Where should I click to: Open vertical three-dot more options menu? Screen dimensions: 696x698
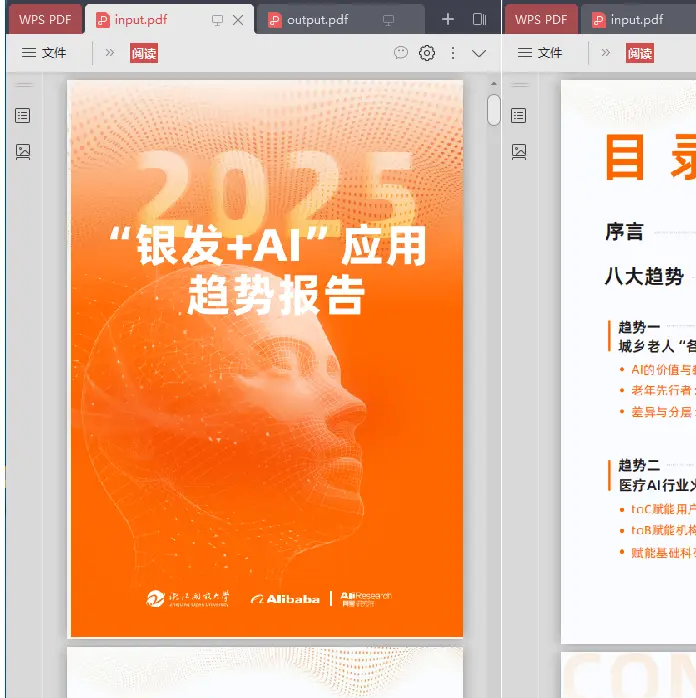453,53
